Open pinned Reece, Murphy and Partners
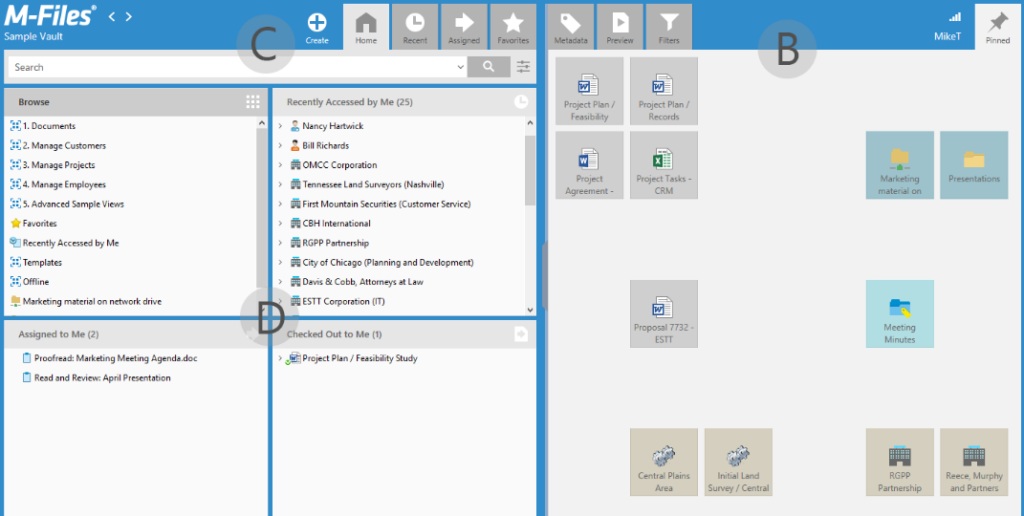This screenshot has width=1024, height=516. click(x=974, y=462)
